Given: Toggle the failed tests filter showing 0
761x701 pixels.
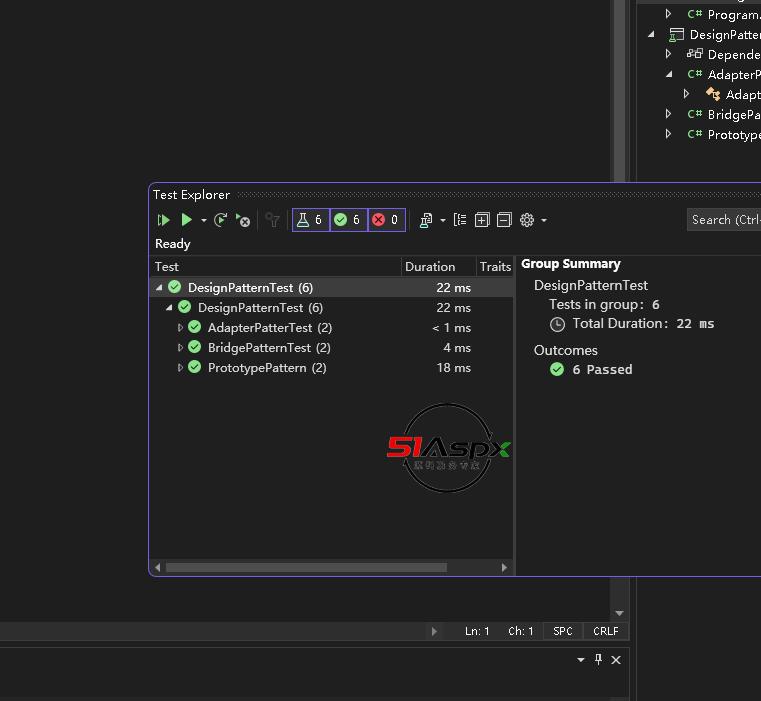Looking at the screenshot, I should [x=386, y=220].
